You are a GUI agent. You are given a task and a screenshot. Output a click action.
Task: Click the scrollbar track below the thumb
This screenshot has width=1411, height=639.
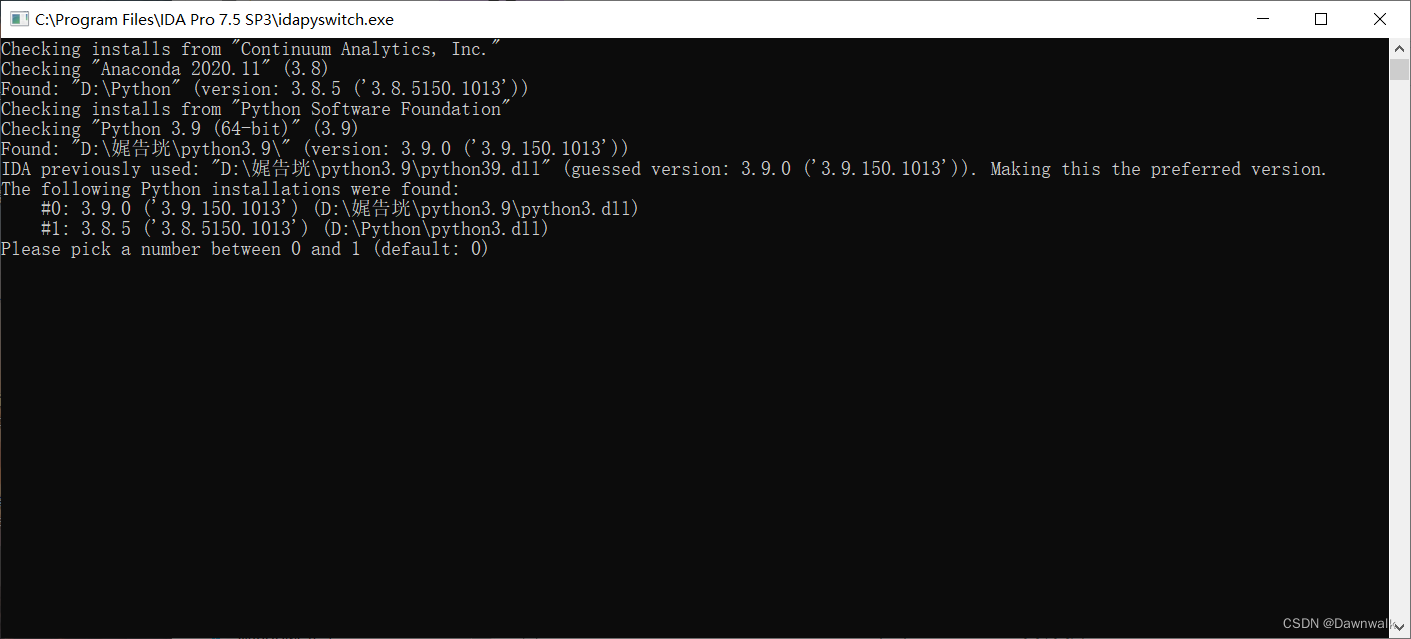(x=1401, y=350)
